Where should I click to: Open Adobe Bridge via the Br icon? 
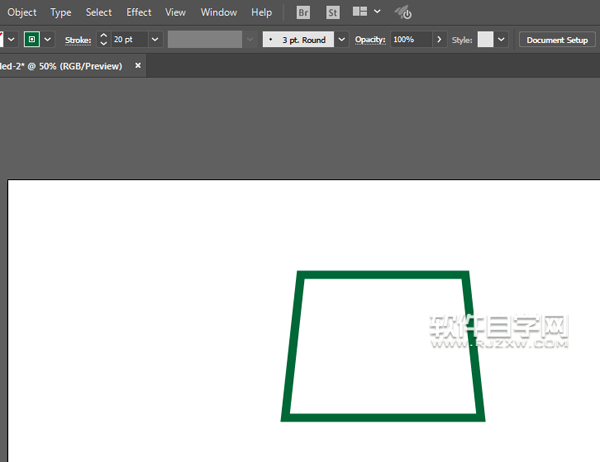click(304, 13)
